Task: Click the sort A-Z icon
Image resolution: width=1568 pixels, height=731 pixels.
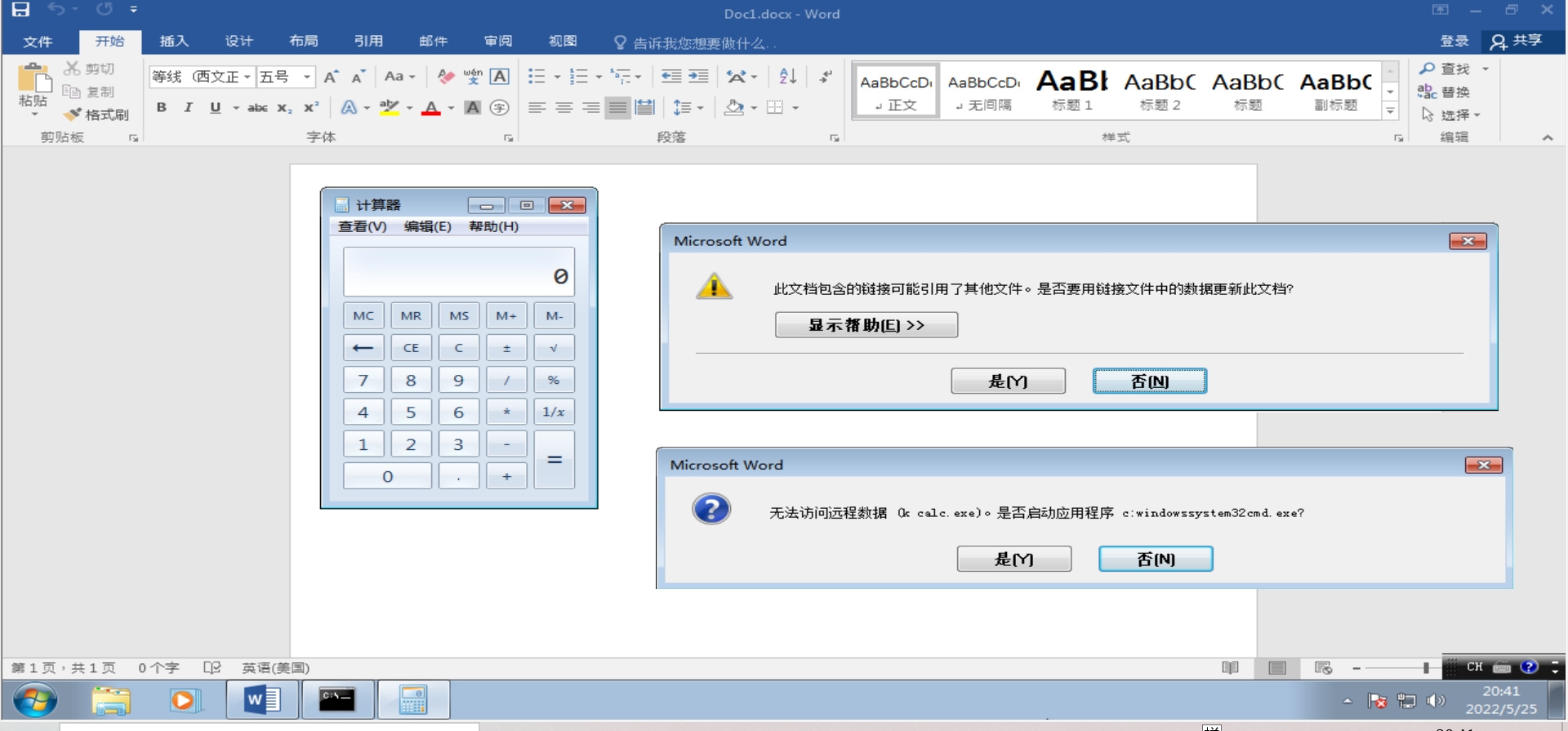Action: pos(787,77)
